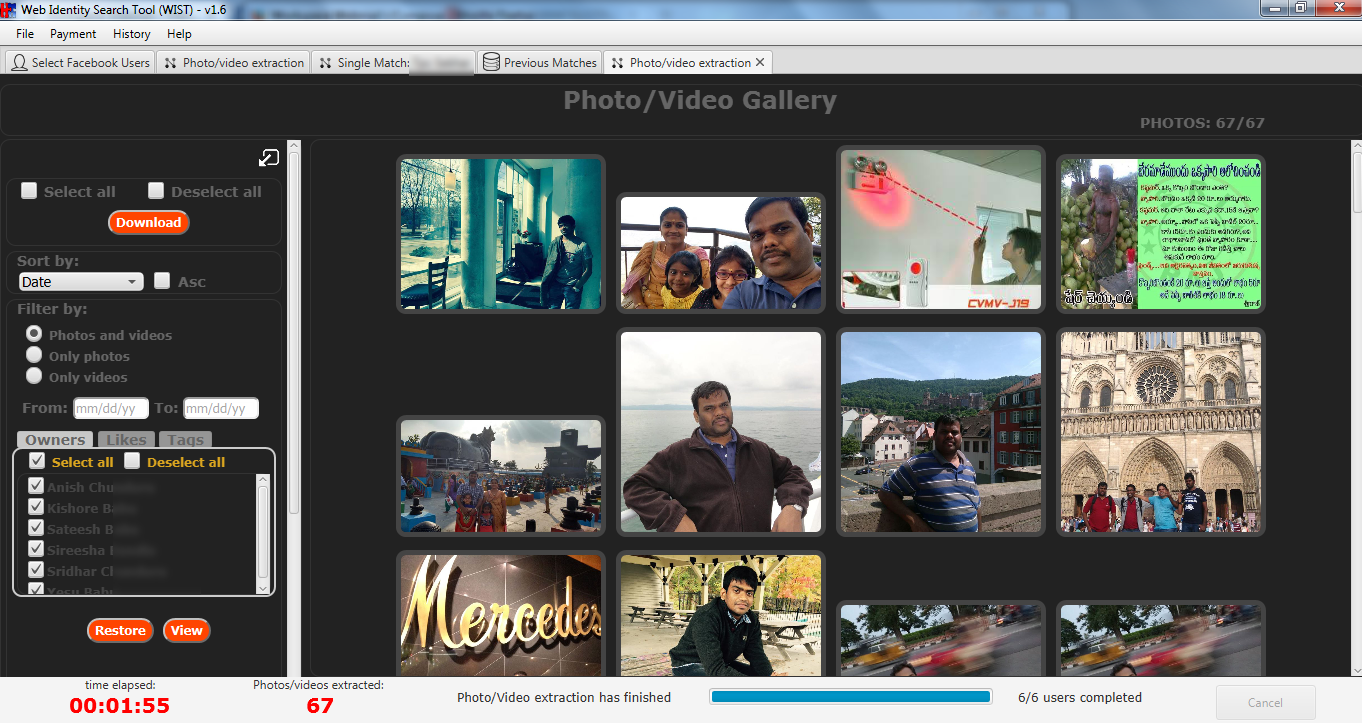Select the Only photos filter option
Image resolution: width=1362 pixels, height=723 pixels.
click(x=34, y=355)
